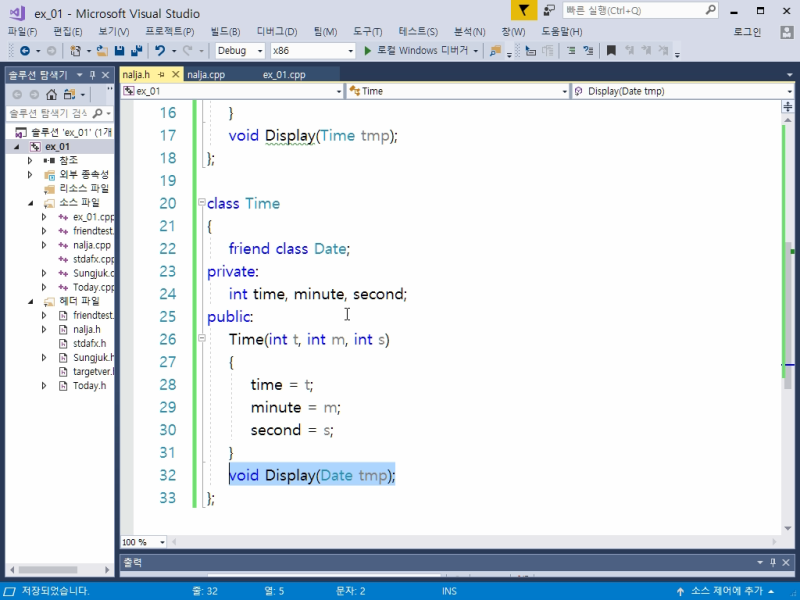The width and height of the screenshot is (800, 600).
Task: Switch to the ex_01.cpp tab
Action: click(284, 74)
